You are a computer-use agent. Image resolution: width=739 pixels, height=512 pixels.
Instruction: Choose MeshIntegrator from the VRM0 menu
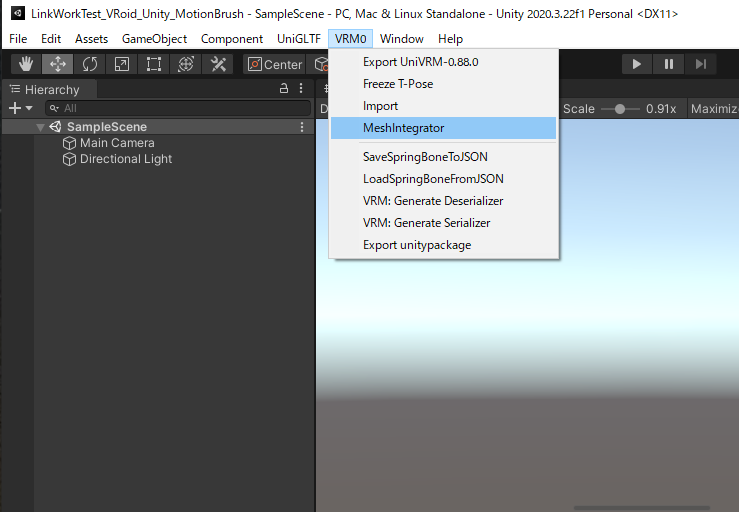403,128
